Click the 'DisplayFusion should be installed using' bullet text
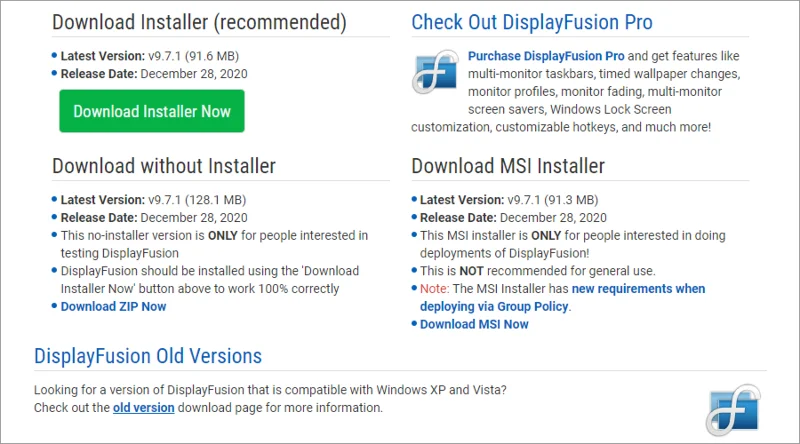 pos(210,280)
